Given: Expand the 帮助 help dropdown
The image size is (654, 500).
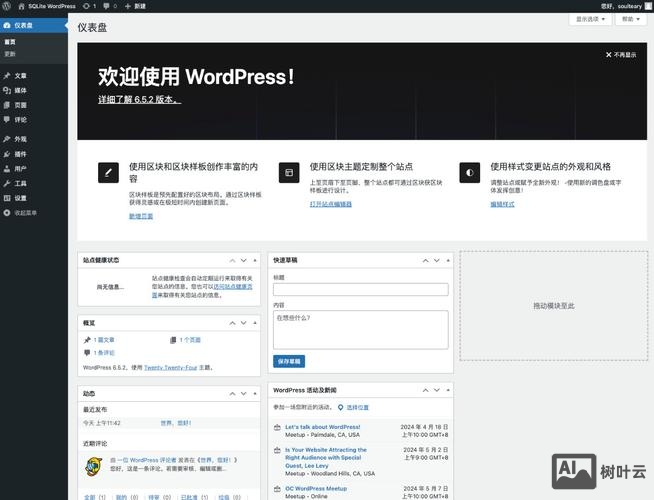Looking at the screenshot, I should tap(631, 19).
